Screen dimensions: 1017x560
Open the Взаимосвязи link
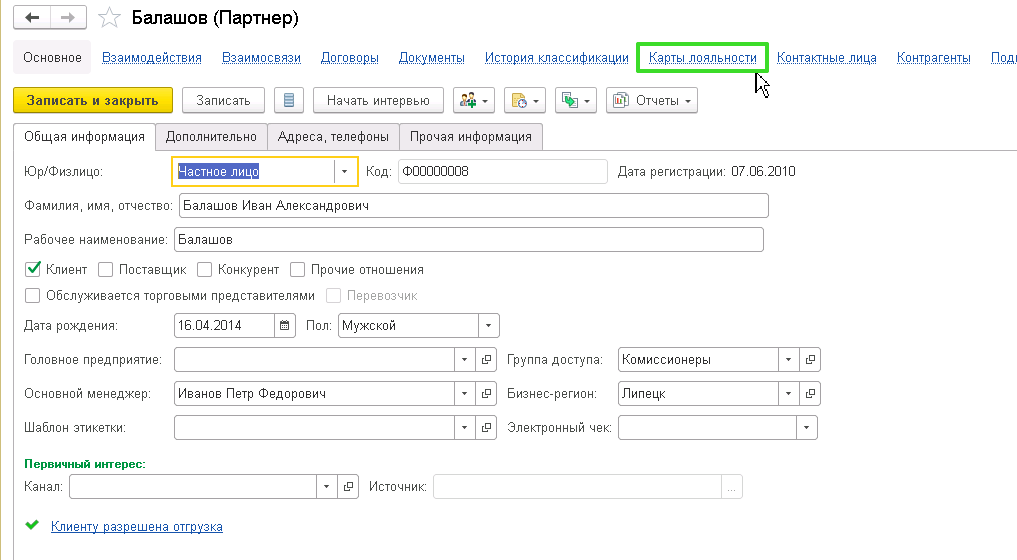click(261, 58)
